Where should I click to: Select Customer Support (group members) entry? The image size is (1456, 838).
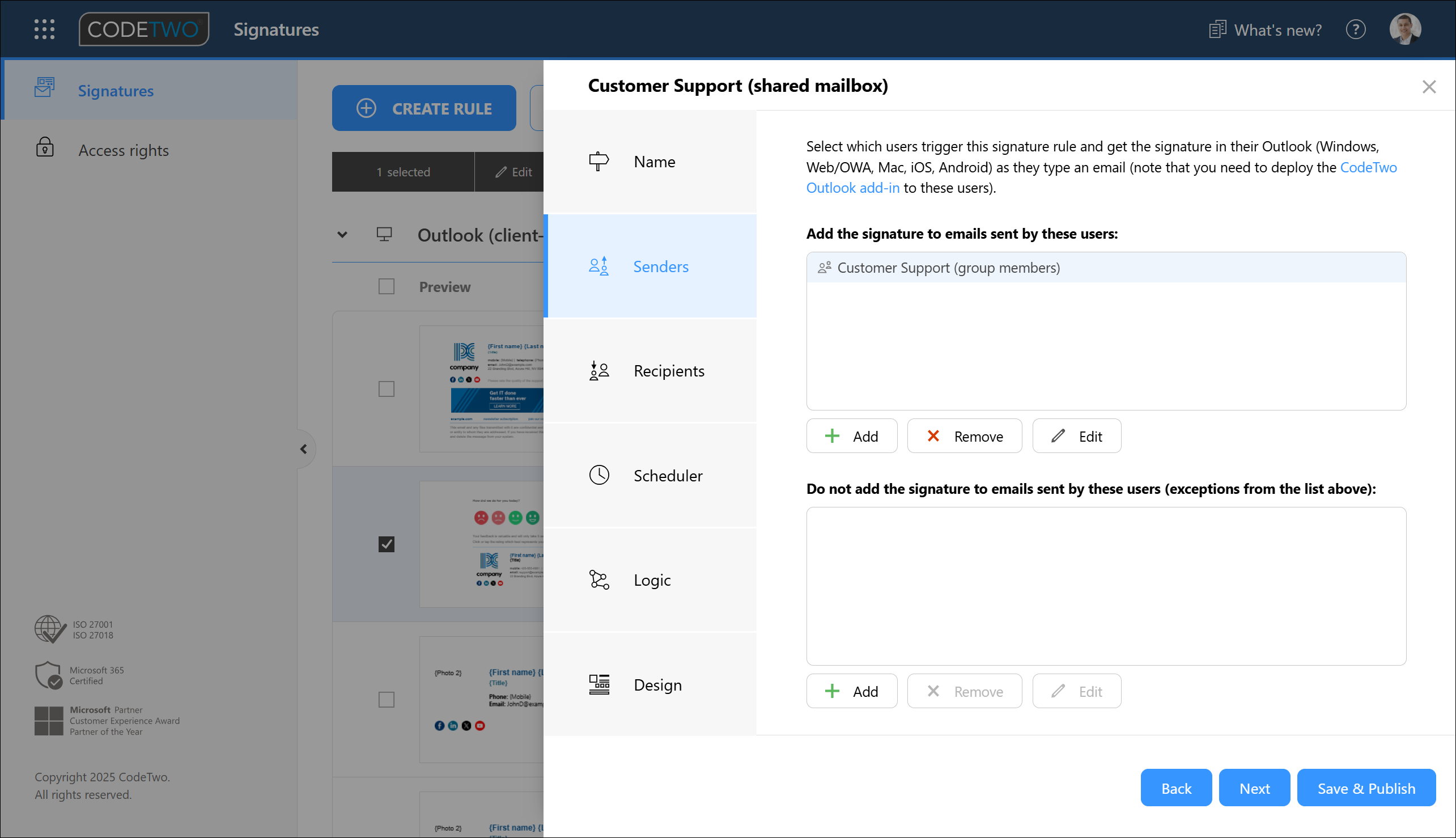pos(1106,268)
